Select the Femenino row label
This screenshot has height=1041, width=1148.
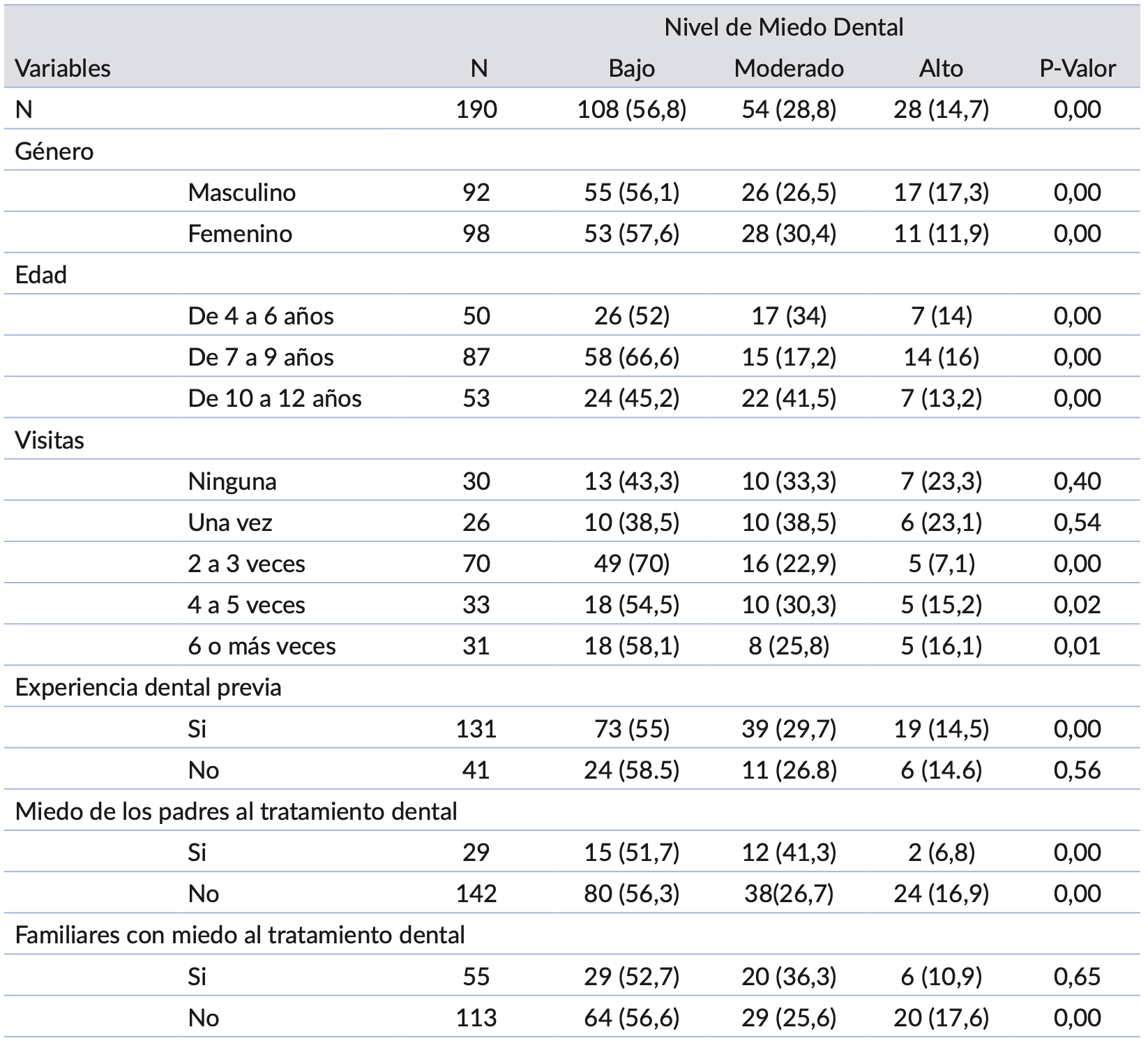tap(240, 233)
